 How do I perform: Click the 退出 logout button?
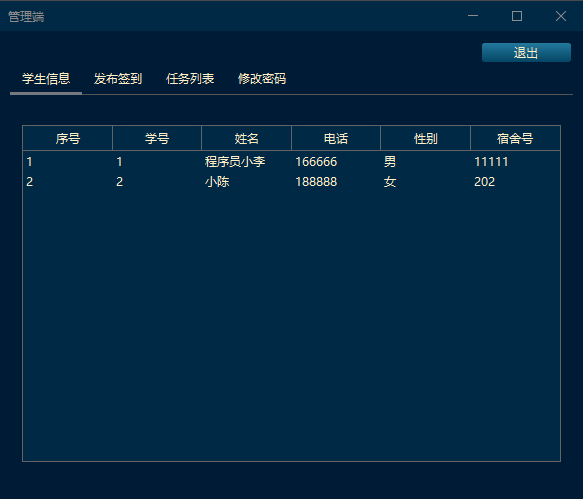[x=526, y=52]
